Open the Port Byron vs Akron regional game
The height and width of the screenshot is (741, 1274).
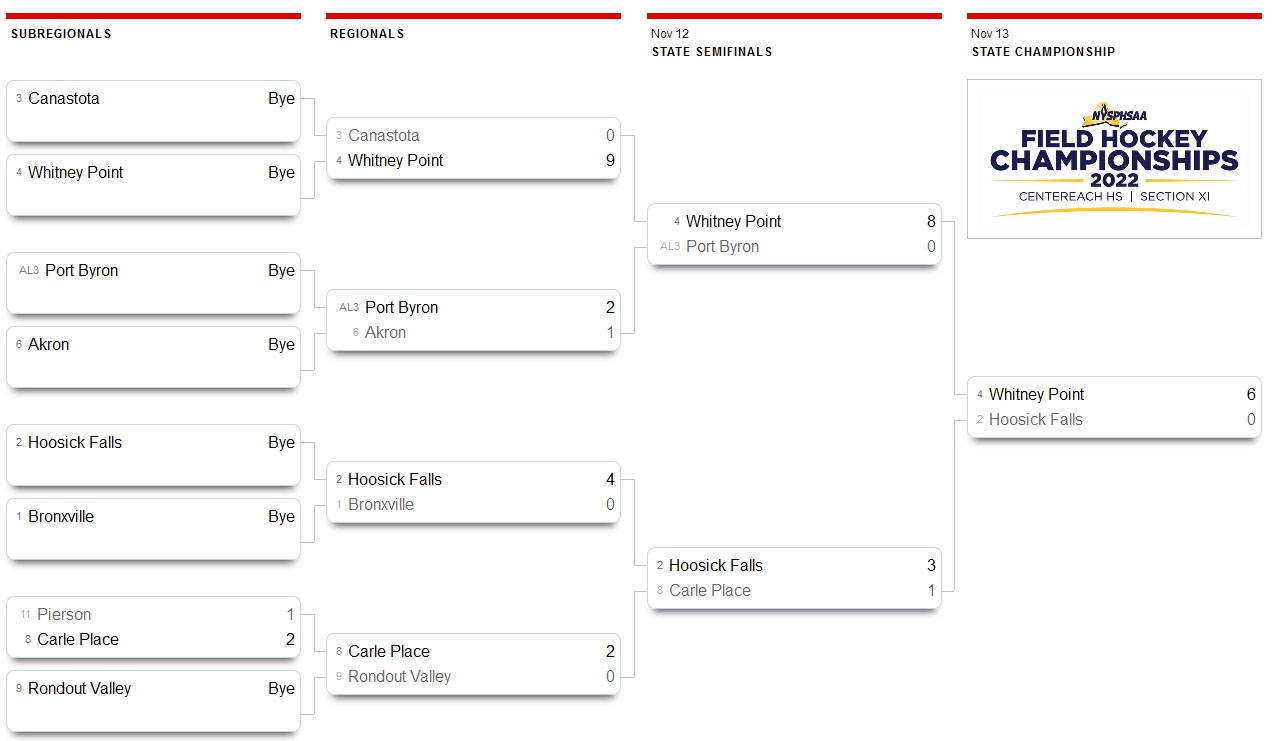point(473,320)
